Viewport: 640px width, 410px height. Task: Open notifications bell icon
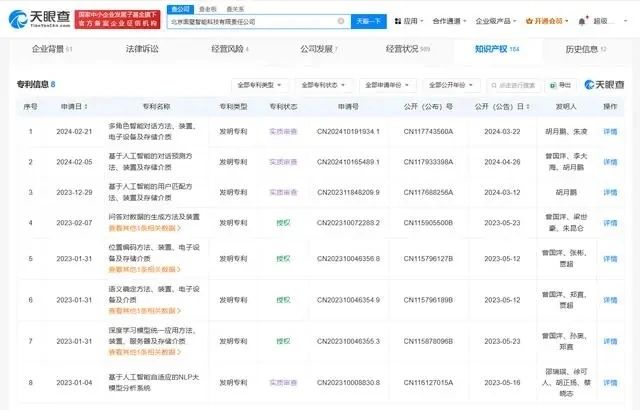point(582,21)
